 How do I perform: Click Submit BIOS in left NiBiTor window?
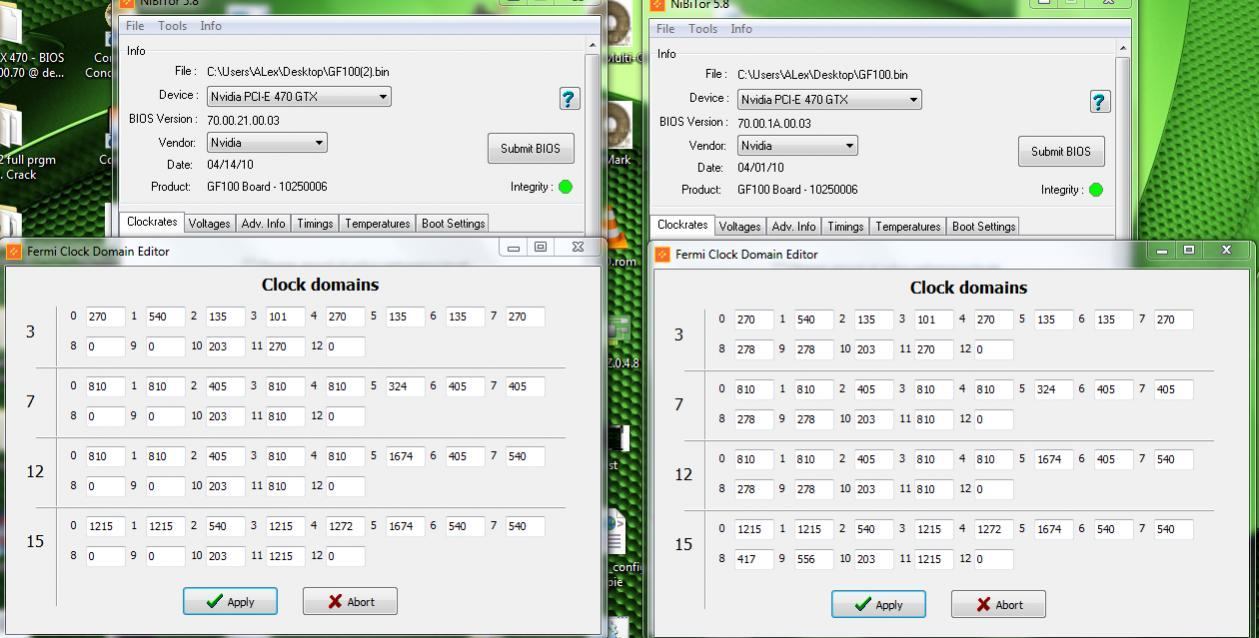coord(531,149)
